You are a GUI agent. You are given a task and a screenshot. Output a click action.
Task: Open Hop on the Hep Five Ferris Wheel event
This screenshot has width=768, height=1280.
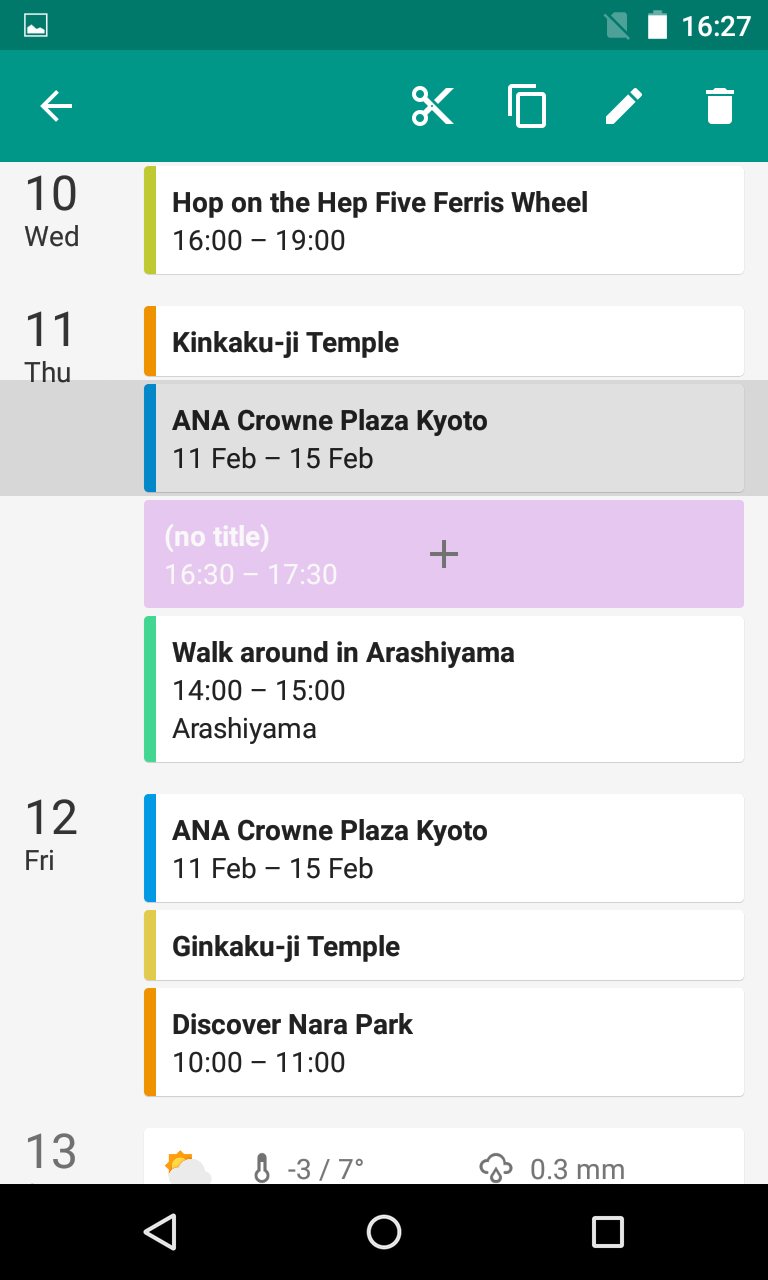click(x=444, y=220)
